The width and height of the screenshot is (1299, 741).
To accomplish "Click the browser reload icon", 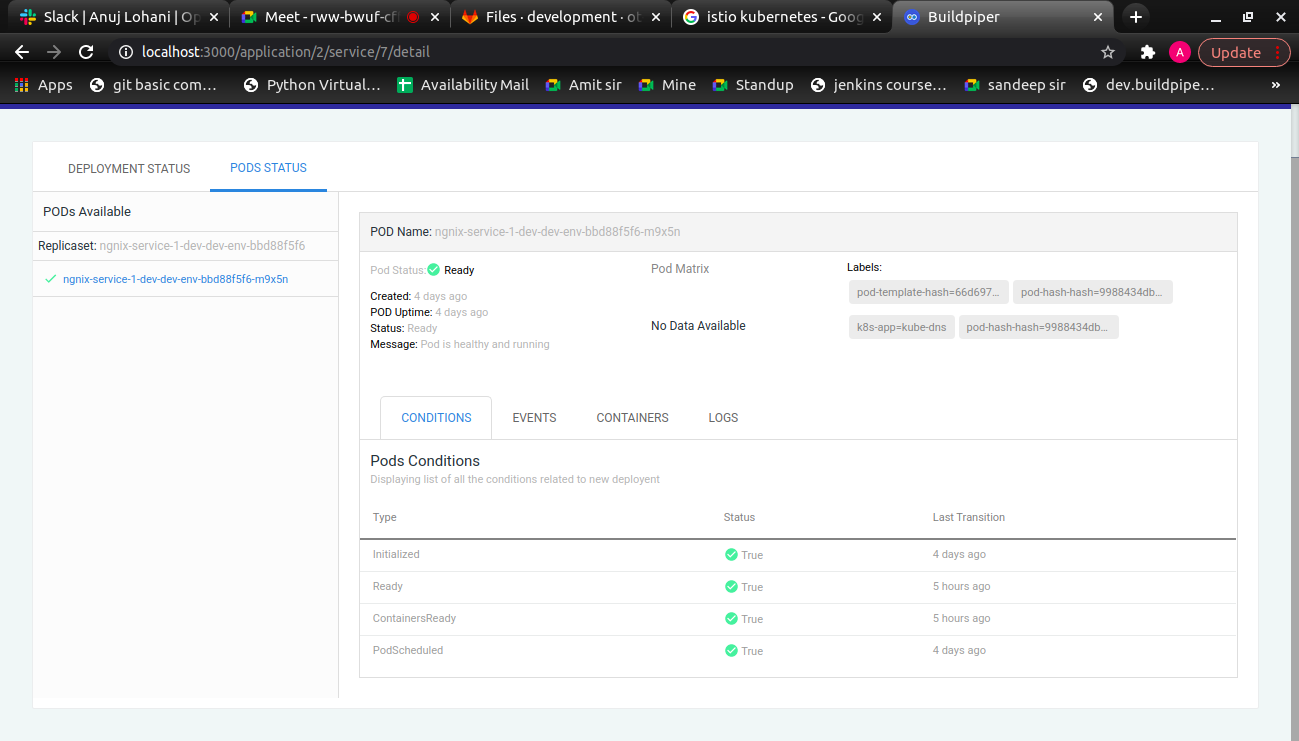I will (86, 52).
